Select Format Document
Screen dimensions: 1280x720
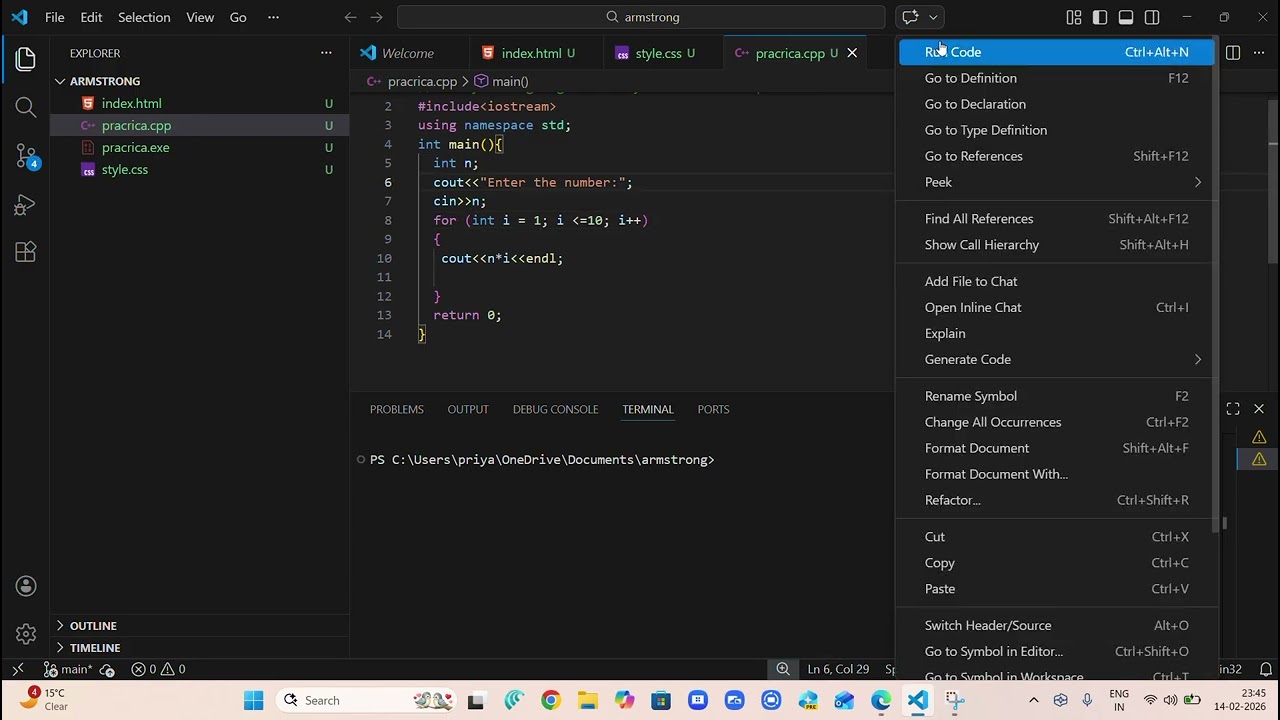click(x=1056, y=448)
